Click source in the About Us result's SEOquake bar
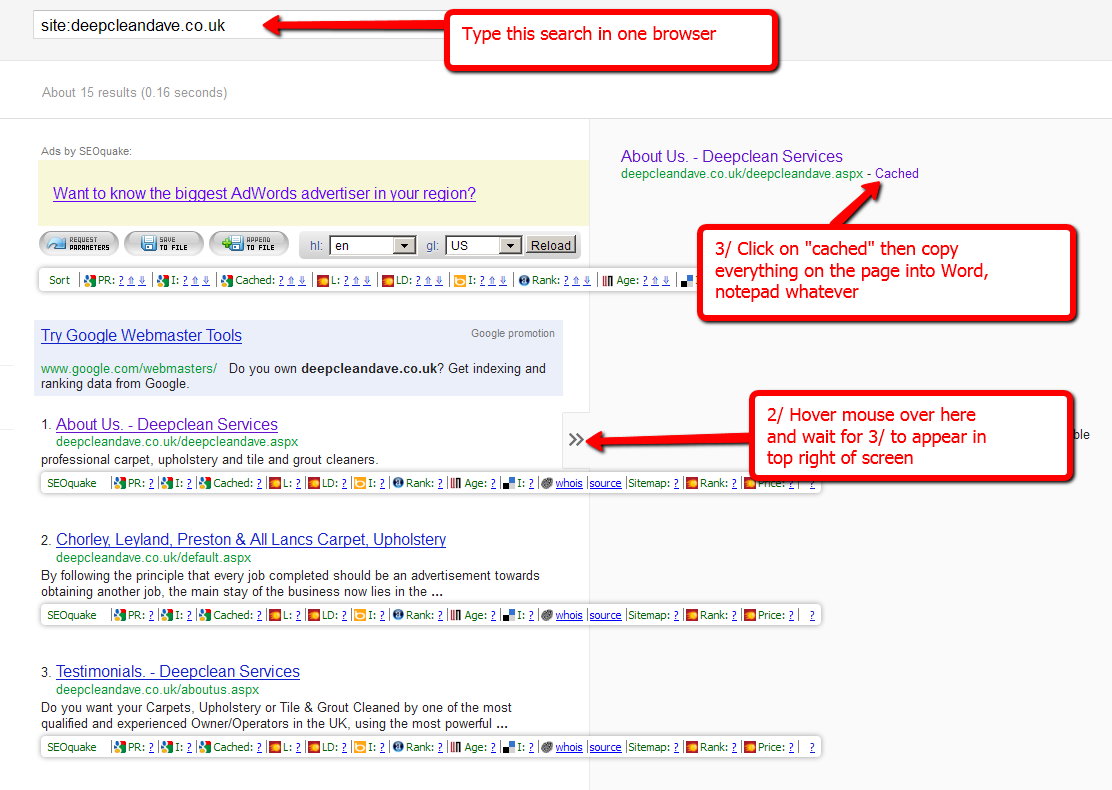This screenshot has width=1112, height=790. click(605, 484)
